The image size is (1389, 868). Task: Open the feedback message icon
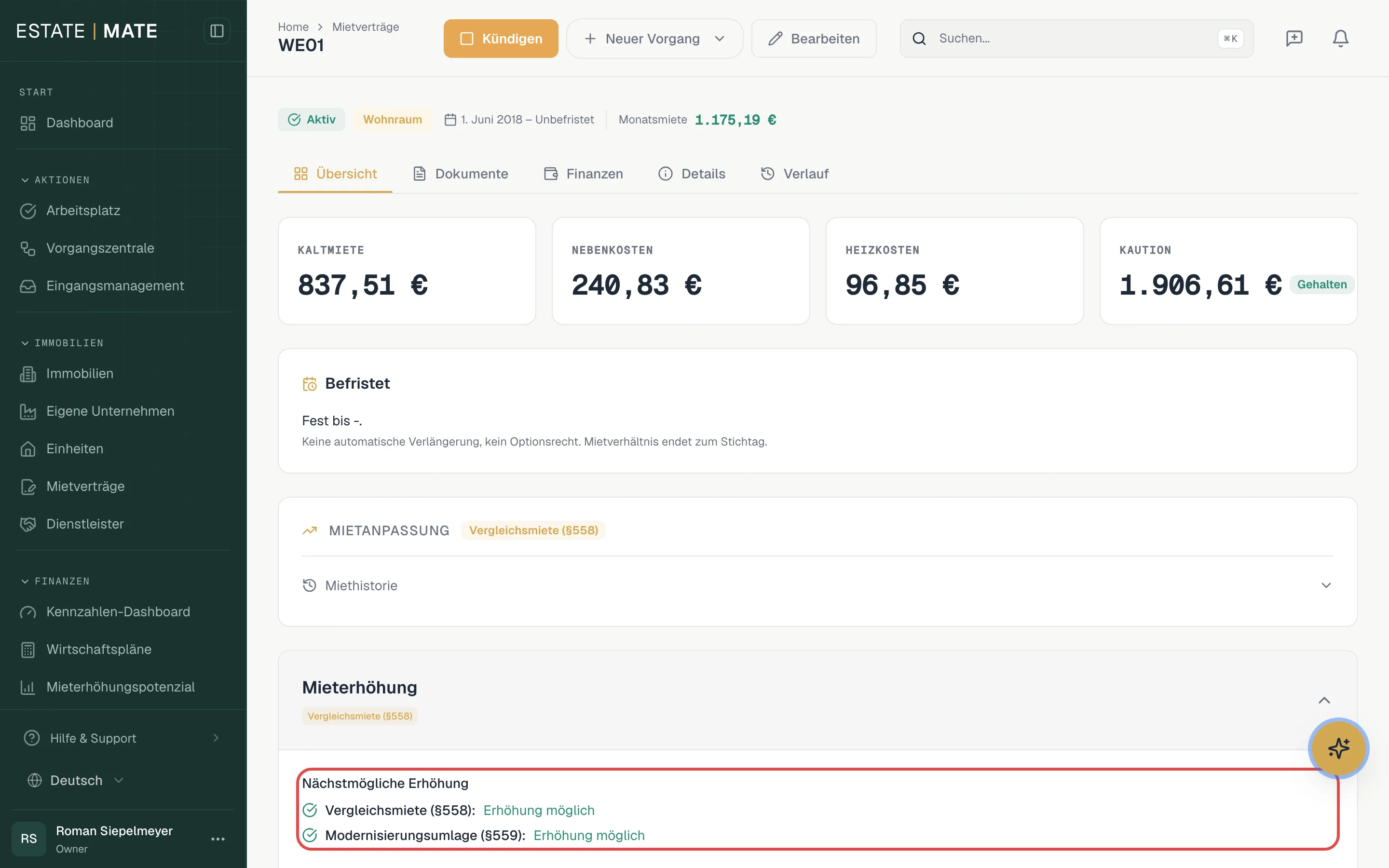[x=1294, y=39]
